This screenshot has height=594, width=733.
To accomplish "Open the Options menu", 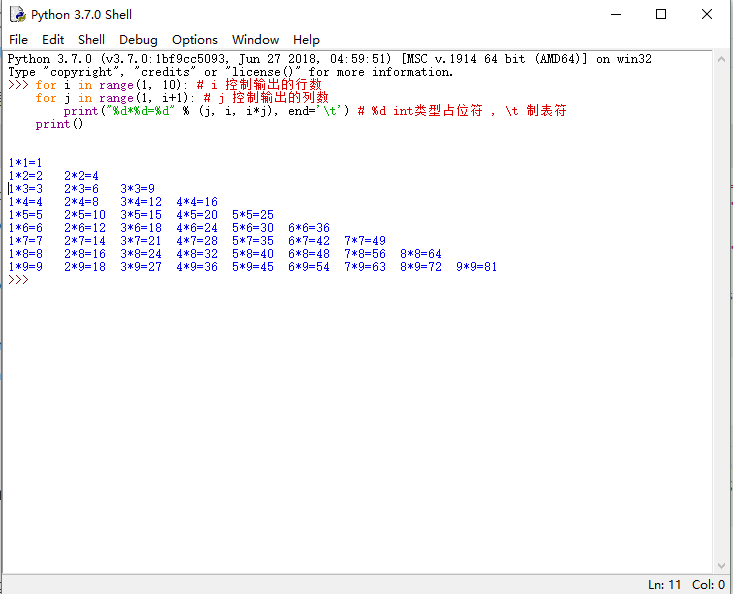I will pyautogui.click(x=194, y=40).
